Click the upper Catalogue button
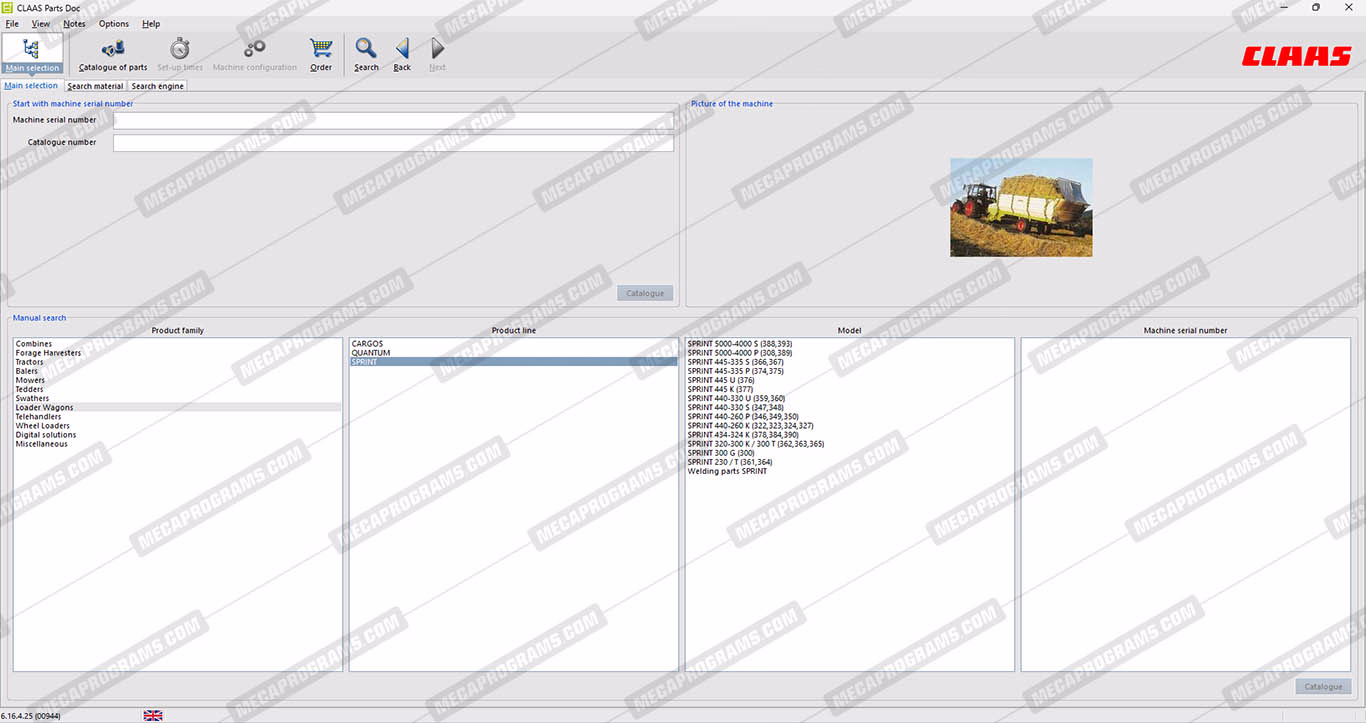Viewport: 1366px width, 723px height. coord(645,293)
